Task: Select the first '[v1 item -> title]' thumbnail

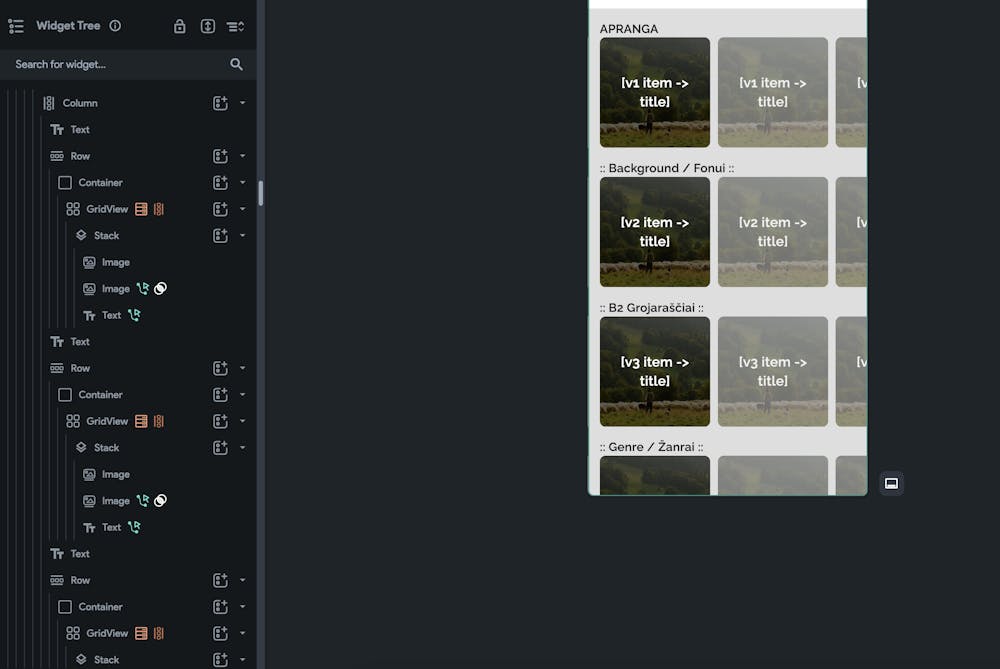Action: tap(654, 92)
